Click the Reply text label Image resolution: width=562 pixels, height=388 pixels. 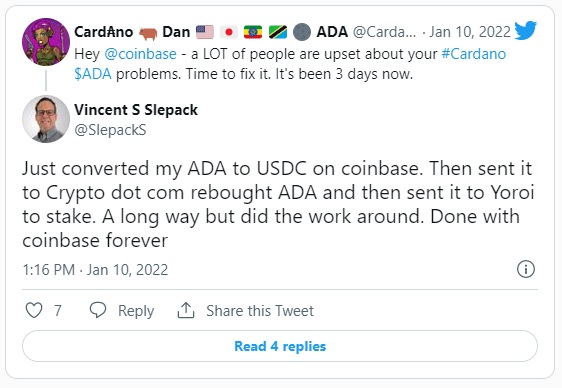pyautogui.click(x=136, y=311)
